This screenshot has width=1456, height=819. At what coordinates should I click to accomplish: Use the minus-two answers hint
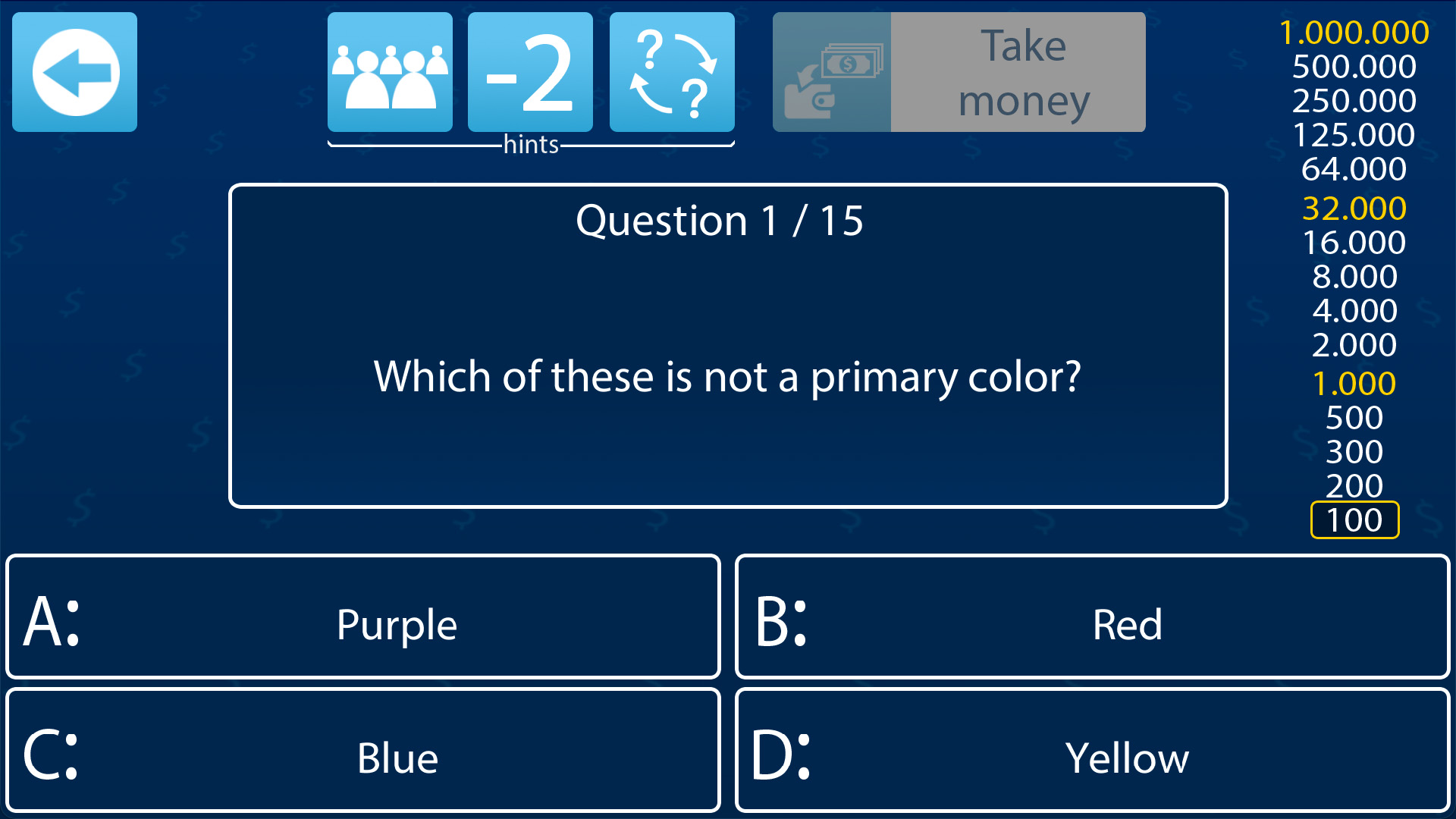coord(530,72)
